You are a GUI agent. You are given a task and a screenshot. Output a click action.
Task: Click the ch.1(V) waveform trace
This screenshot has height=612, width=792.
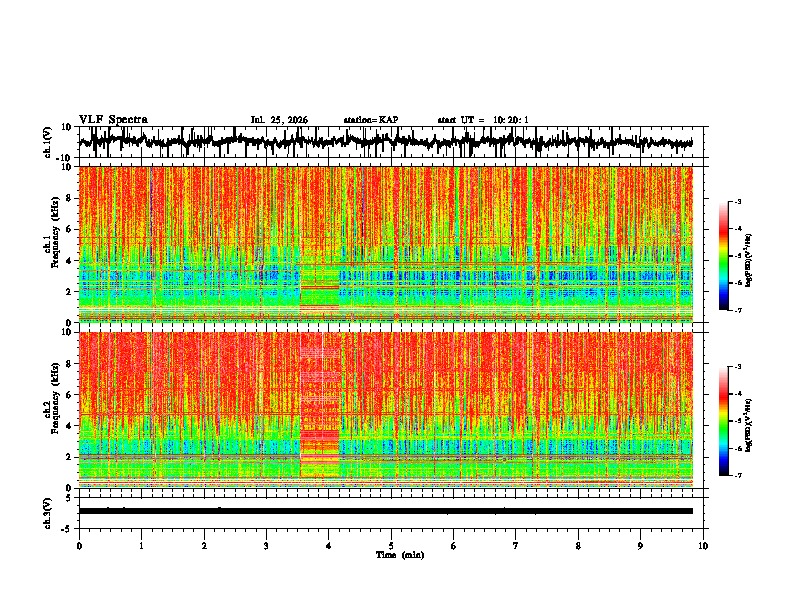385,141
